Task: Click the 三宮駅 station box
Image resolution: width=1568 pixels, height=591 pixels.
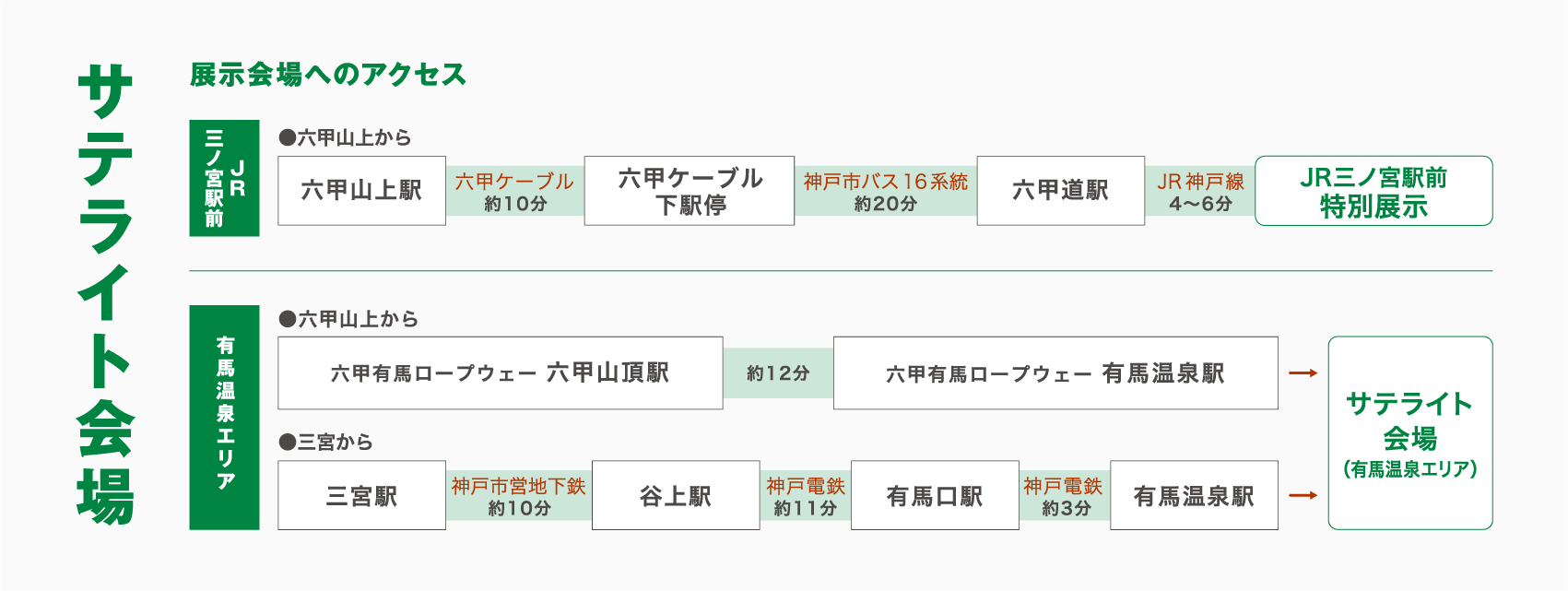Action: tap(361, 496)
